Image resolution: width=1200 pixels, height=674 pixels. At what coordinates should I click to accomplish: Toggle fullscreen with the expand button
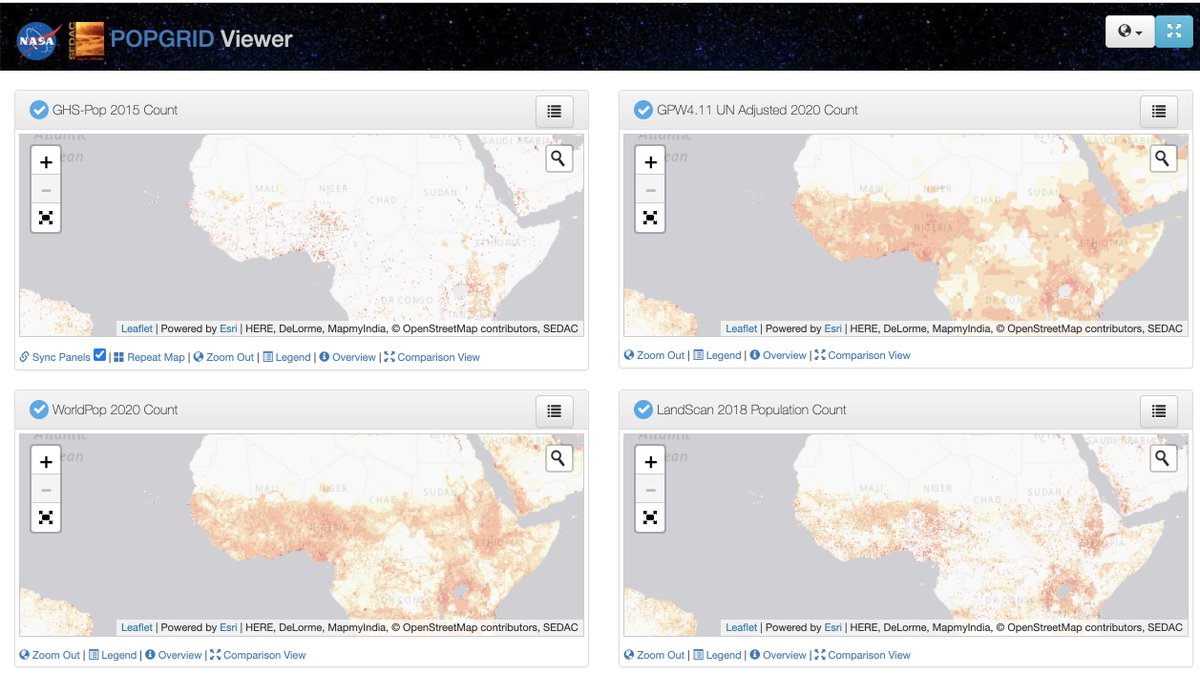(1174, 32)
